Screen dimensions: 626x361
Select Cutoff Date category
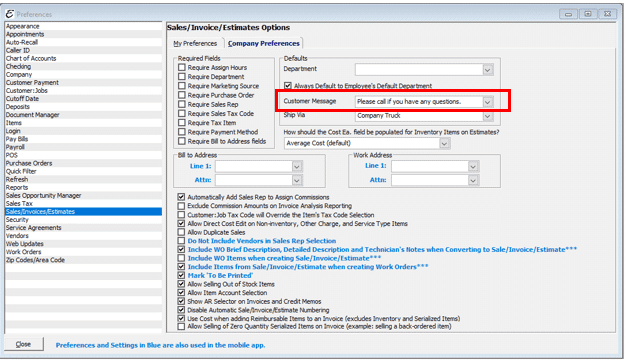click(83, 99)
